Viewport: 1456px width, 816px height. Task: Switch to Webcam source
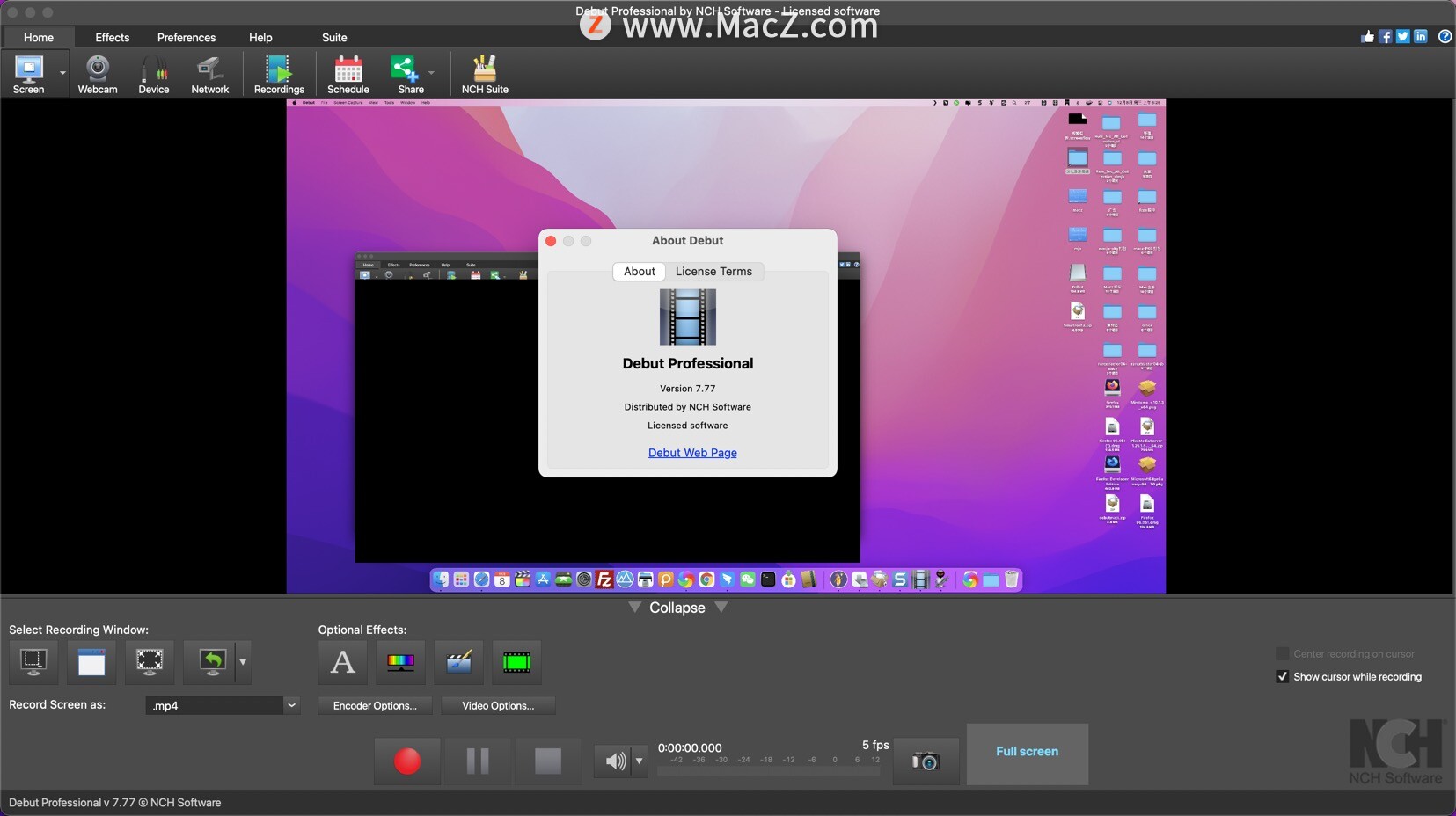pos(98,74)
